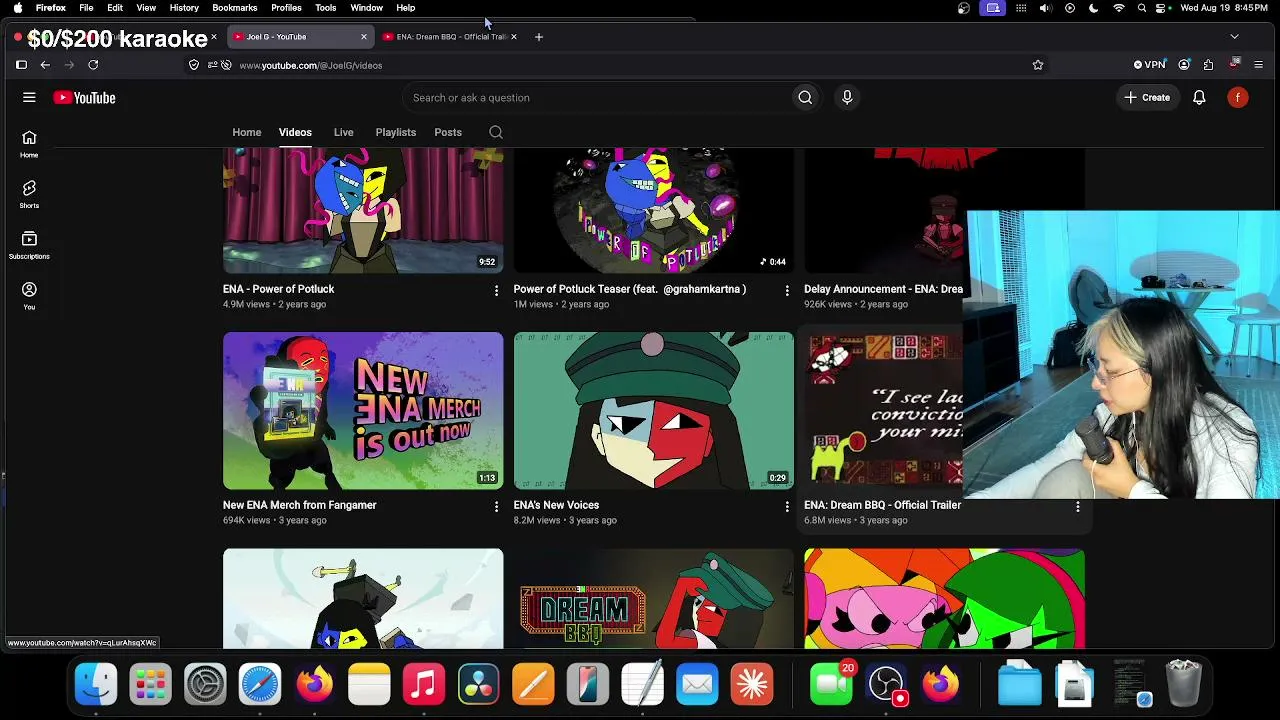Bookmark this page with the star
Image resolution: width=1280 pixels, height=720 pixels.
click(1038, 65)
